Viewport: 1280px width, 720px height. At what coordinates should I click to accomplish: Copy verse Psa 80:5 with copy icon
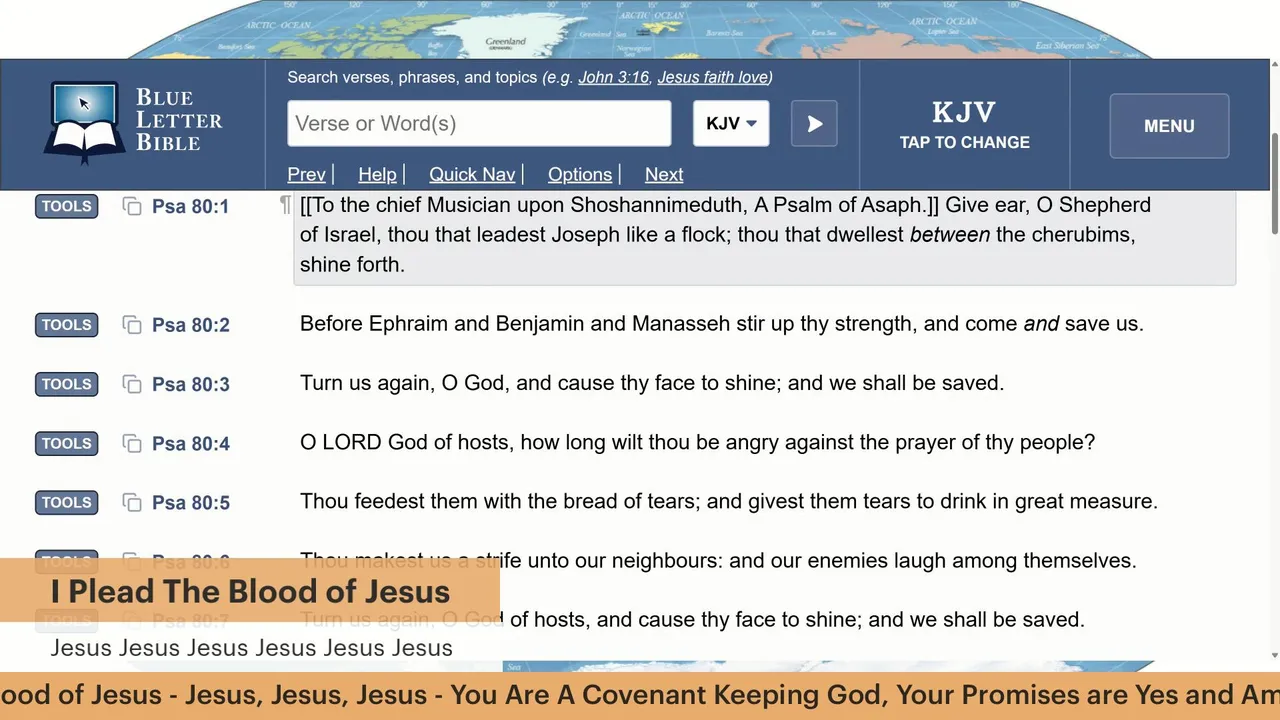132,502
